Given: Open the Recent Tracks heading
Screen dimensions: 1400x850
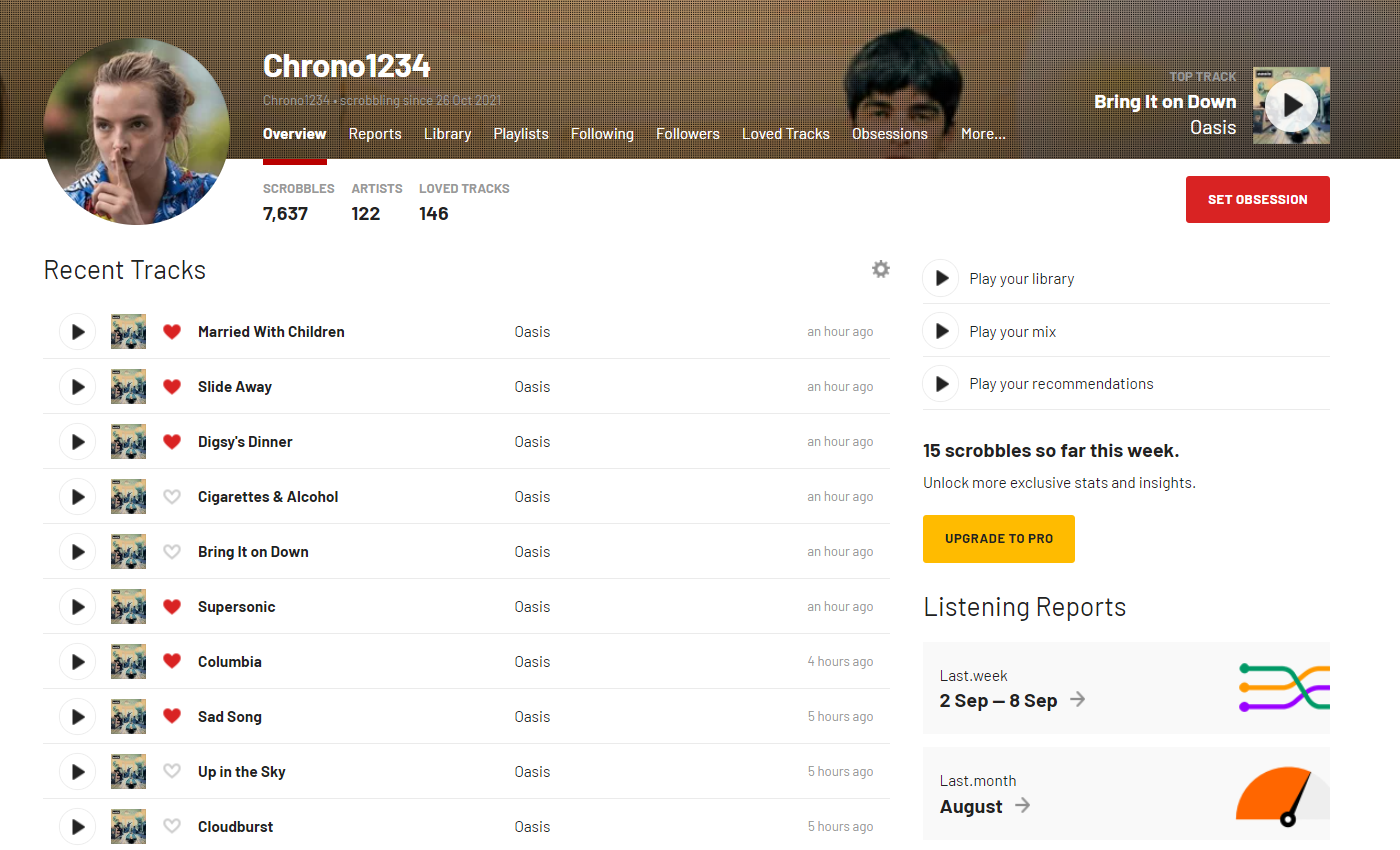Looking at the screenshot, I should (x=125, y=270).
